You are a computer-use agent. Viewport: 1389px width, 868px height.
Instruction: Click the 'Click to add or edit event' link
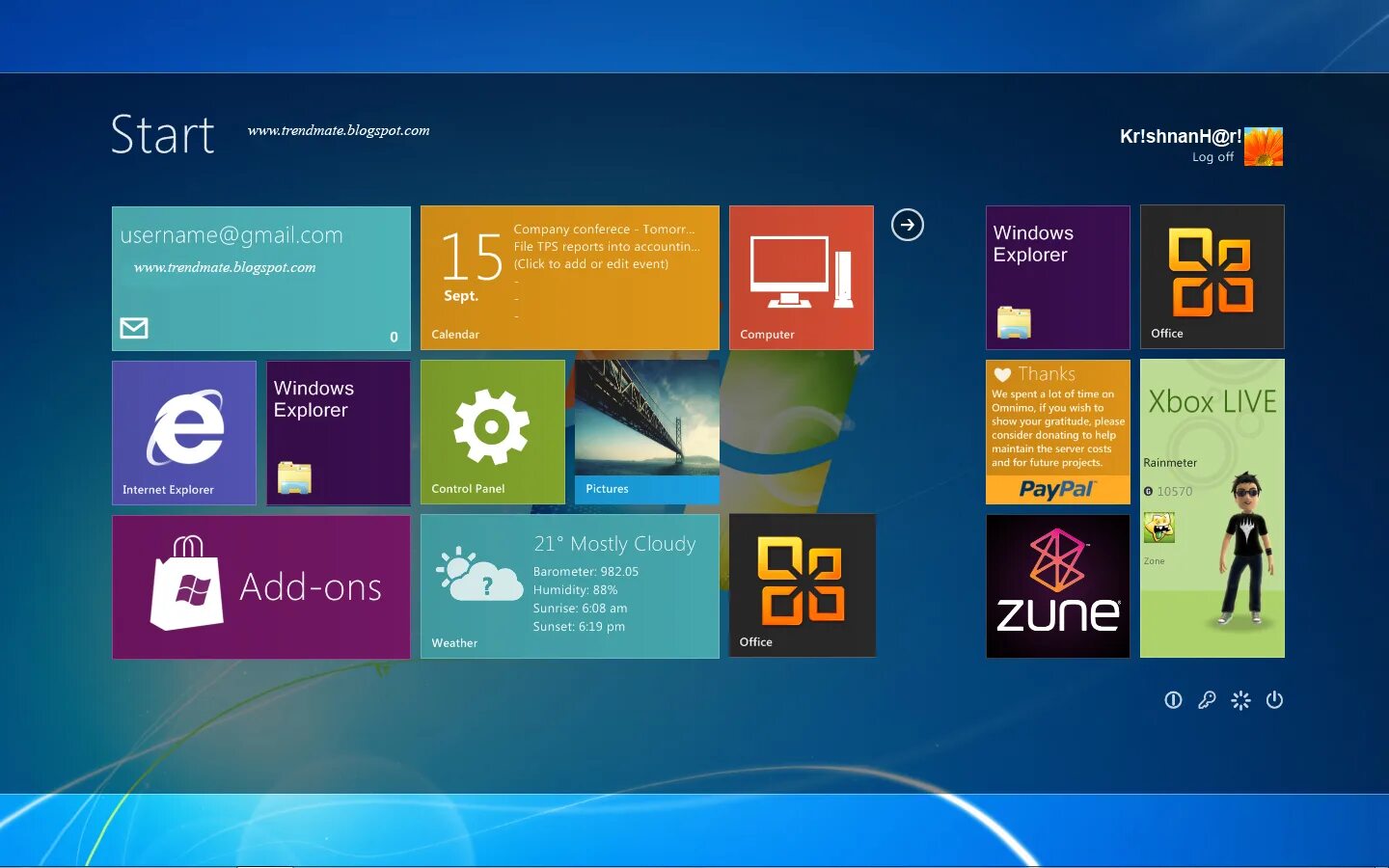click(x=590, y=264)
